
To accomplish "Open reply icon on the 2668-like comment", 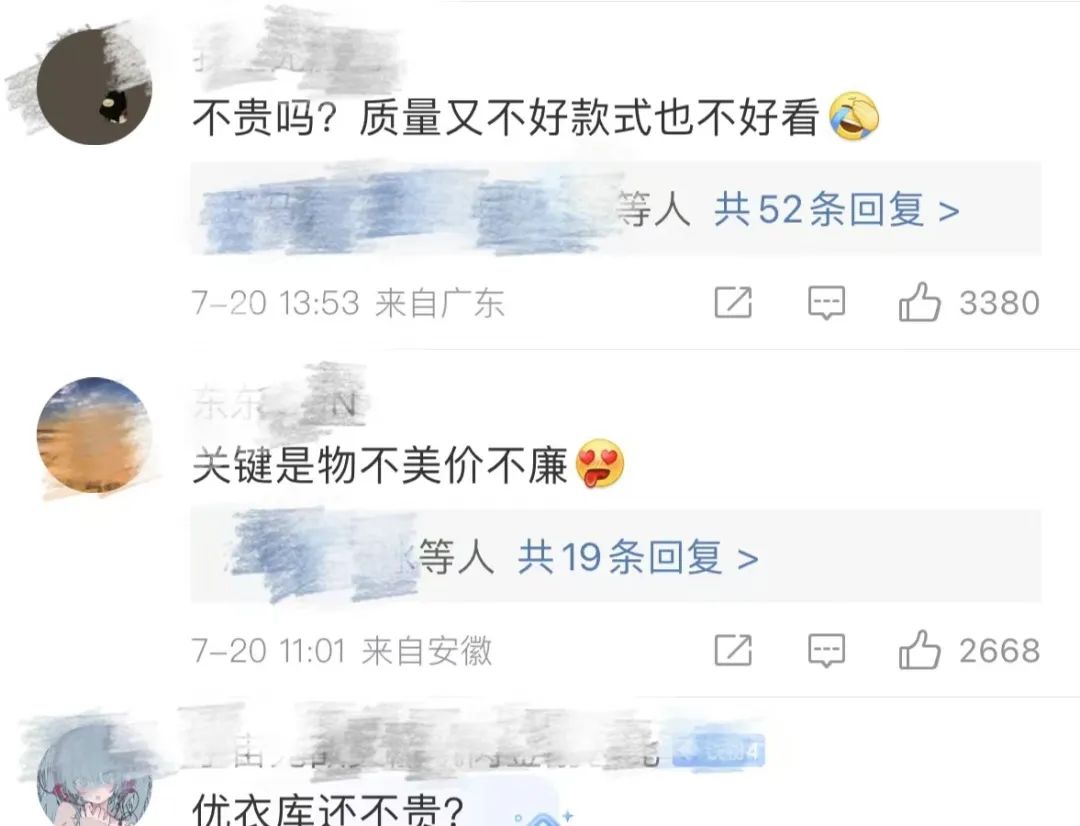I will tap(826, 651).
